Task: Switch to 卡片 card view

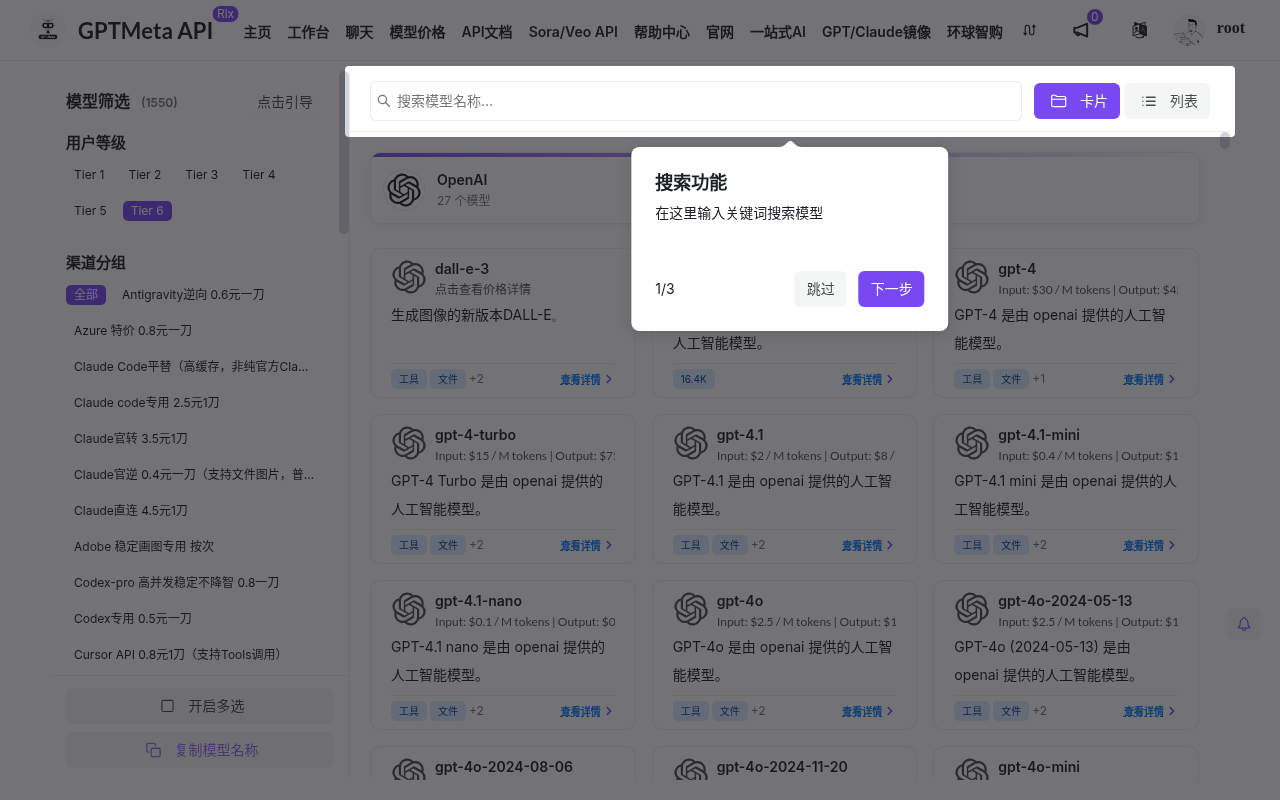Action: (x=1077, y=101)
